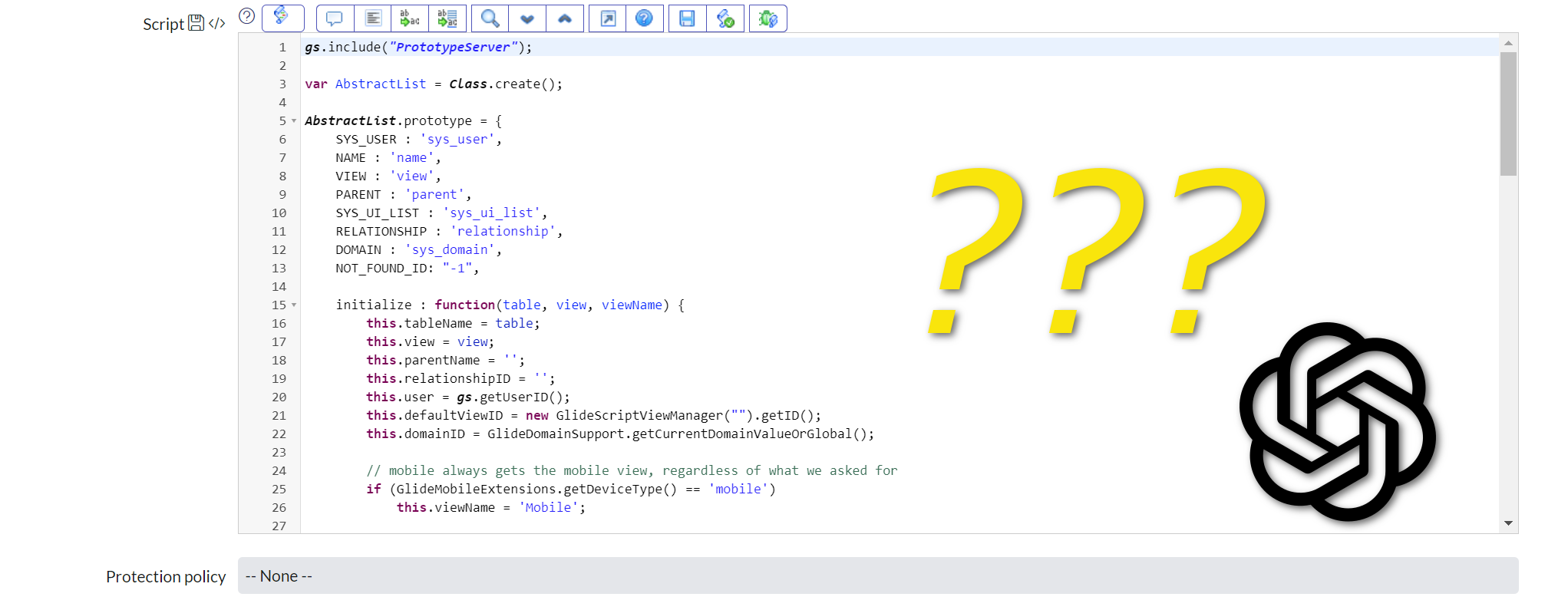This screenshot has height=610, width=1568.
Task: Click Class.create() on line 3
Action: tap(503, 84)
